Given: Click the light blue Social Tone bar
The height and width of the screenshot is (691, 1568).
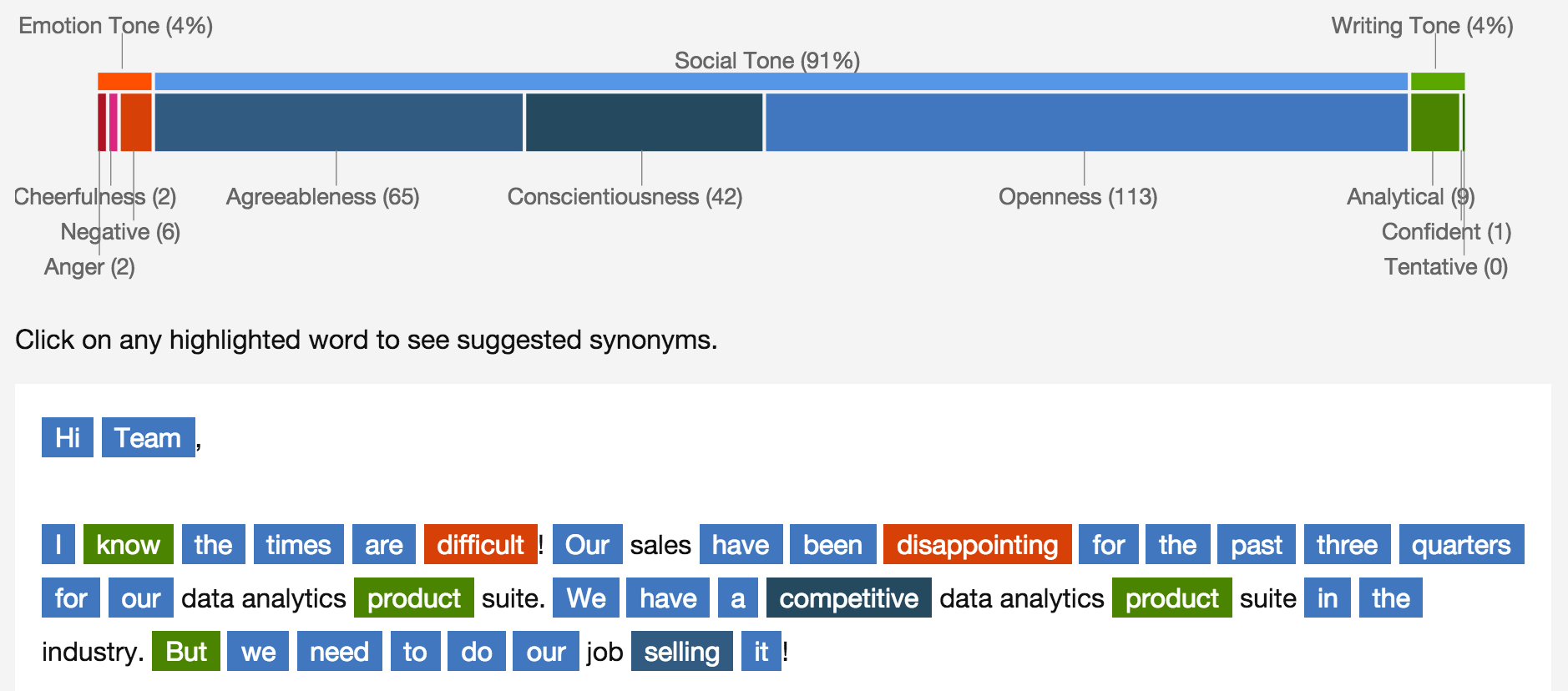Looking at the screenshot, I should pyautogui.click(x=781, y=82).
